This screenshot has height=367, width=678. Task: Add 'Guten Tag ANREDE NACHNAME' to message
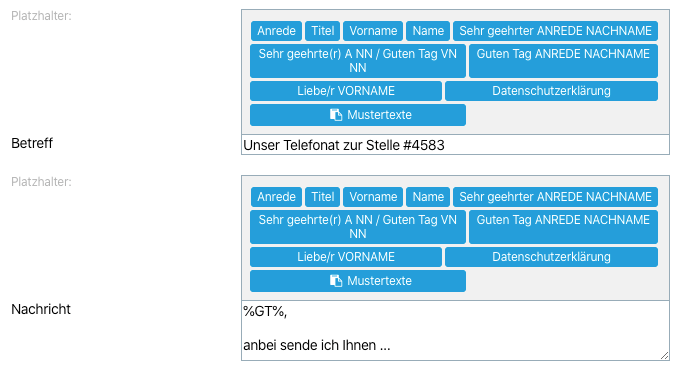(x=563, y=227)
